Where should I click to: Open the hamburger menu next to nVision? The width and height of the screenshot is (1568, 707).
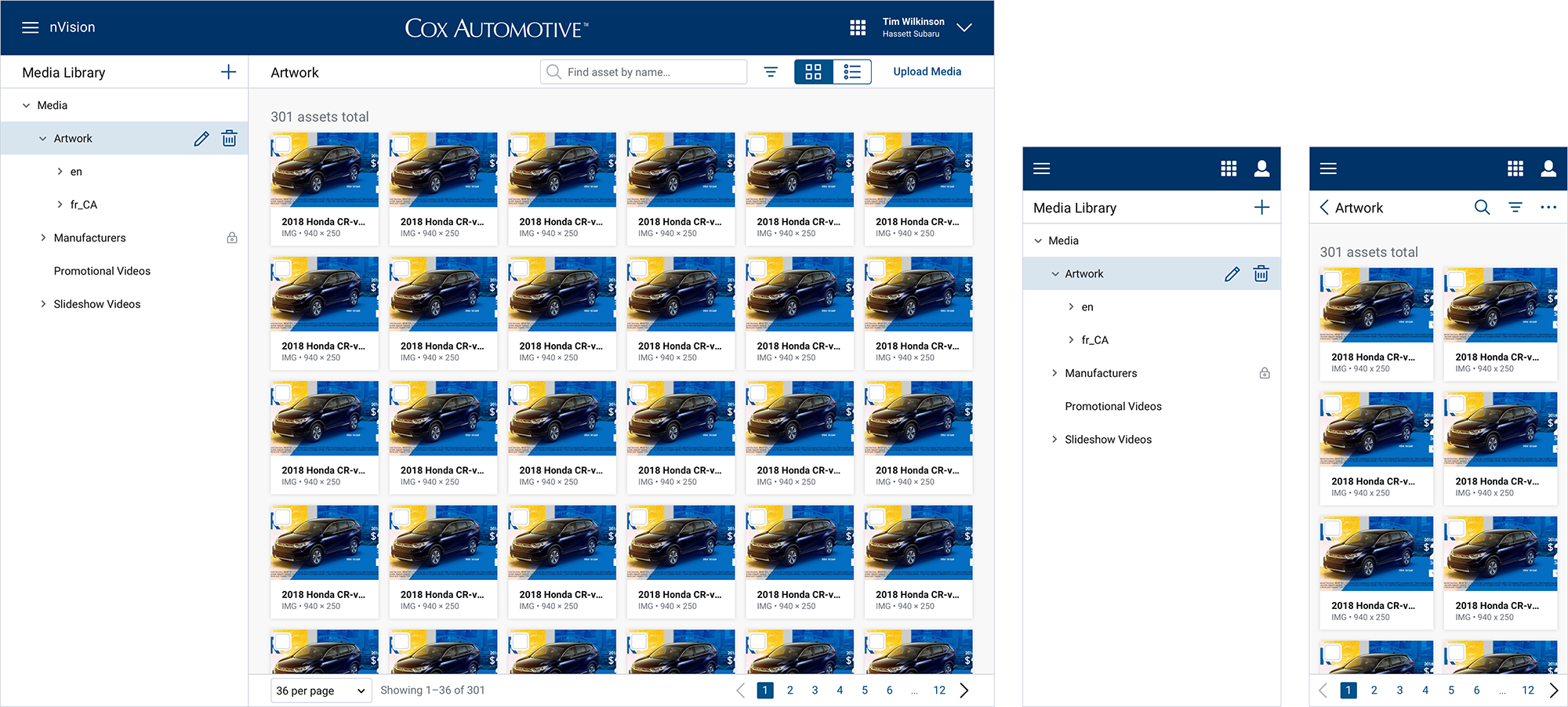tap(31, 27)
